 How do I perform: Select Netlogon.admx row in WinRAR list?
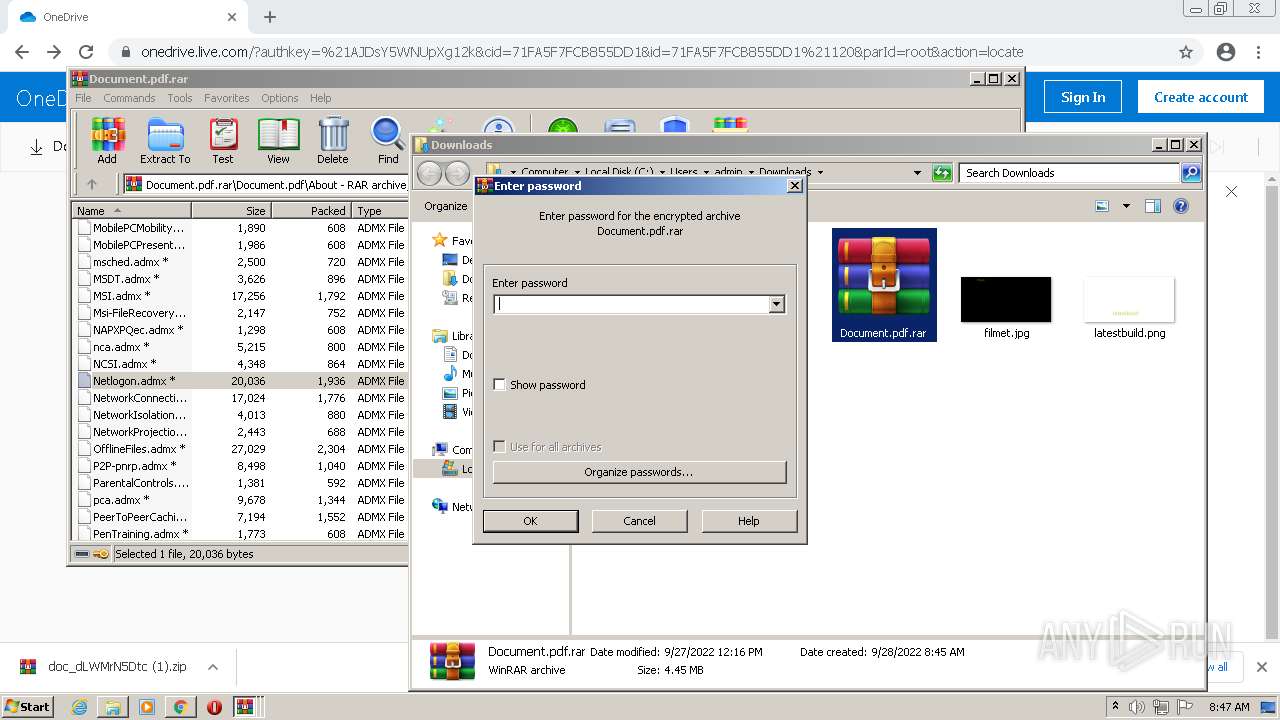[x=240, y=381]
